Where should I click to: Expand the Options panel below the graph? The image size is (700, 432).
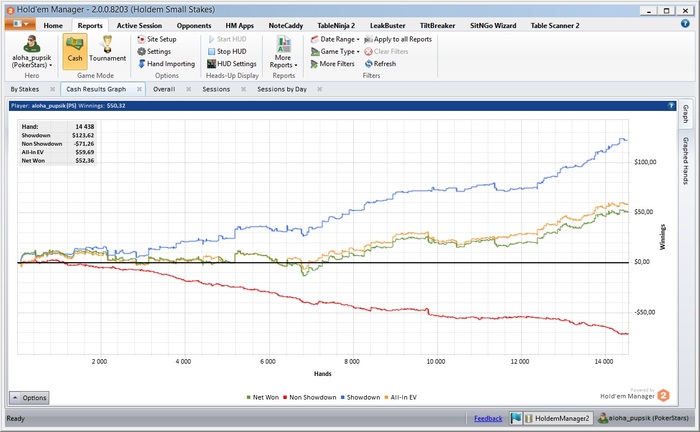[29, 398]
